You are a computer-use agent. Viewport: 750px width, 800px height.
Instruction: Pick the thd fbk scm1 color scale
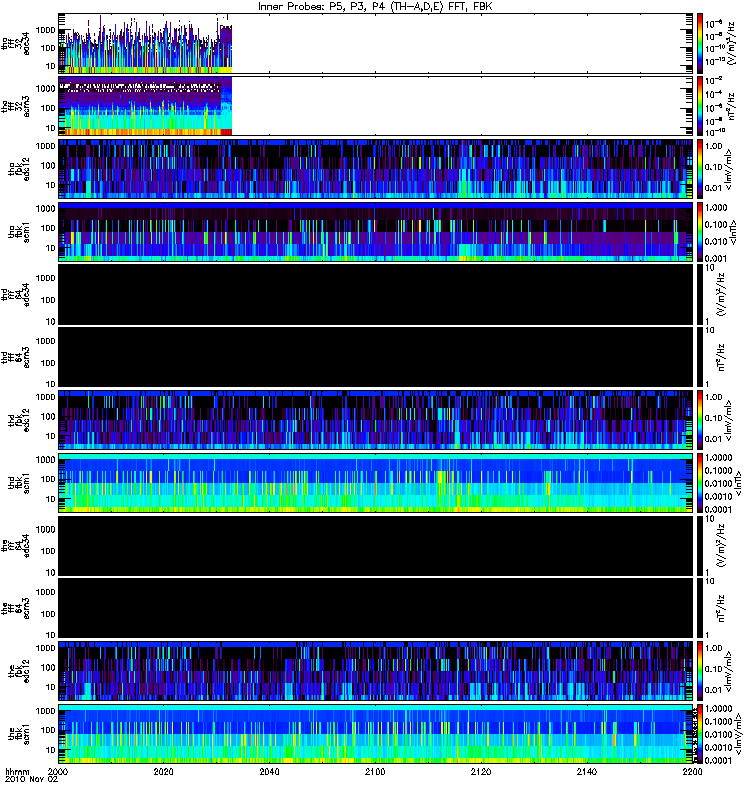click(x=700, y=483)
